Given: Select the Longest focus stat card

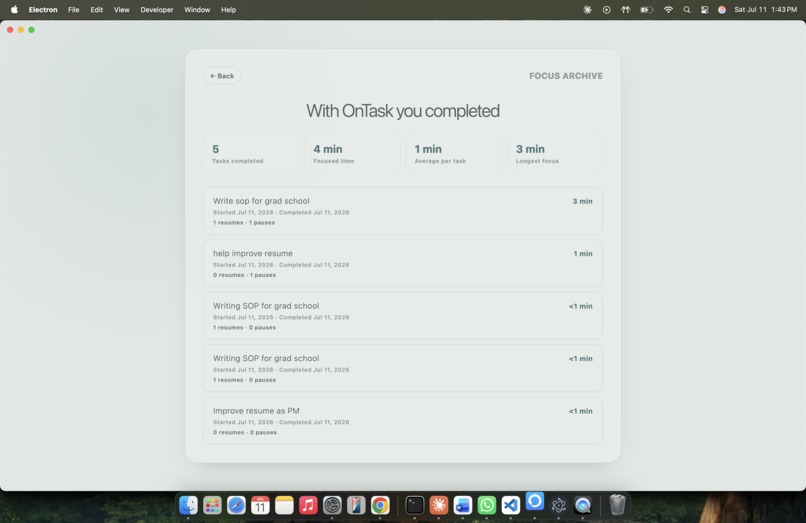Looking at the screenshot, I should click(x=555, y=153).
